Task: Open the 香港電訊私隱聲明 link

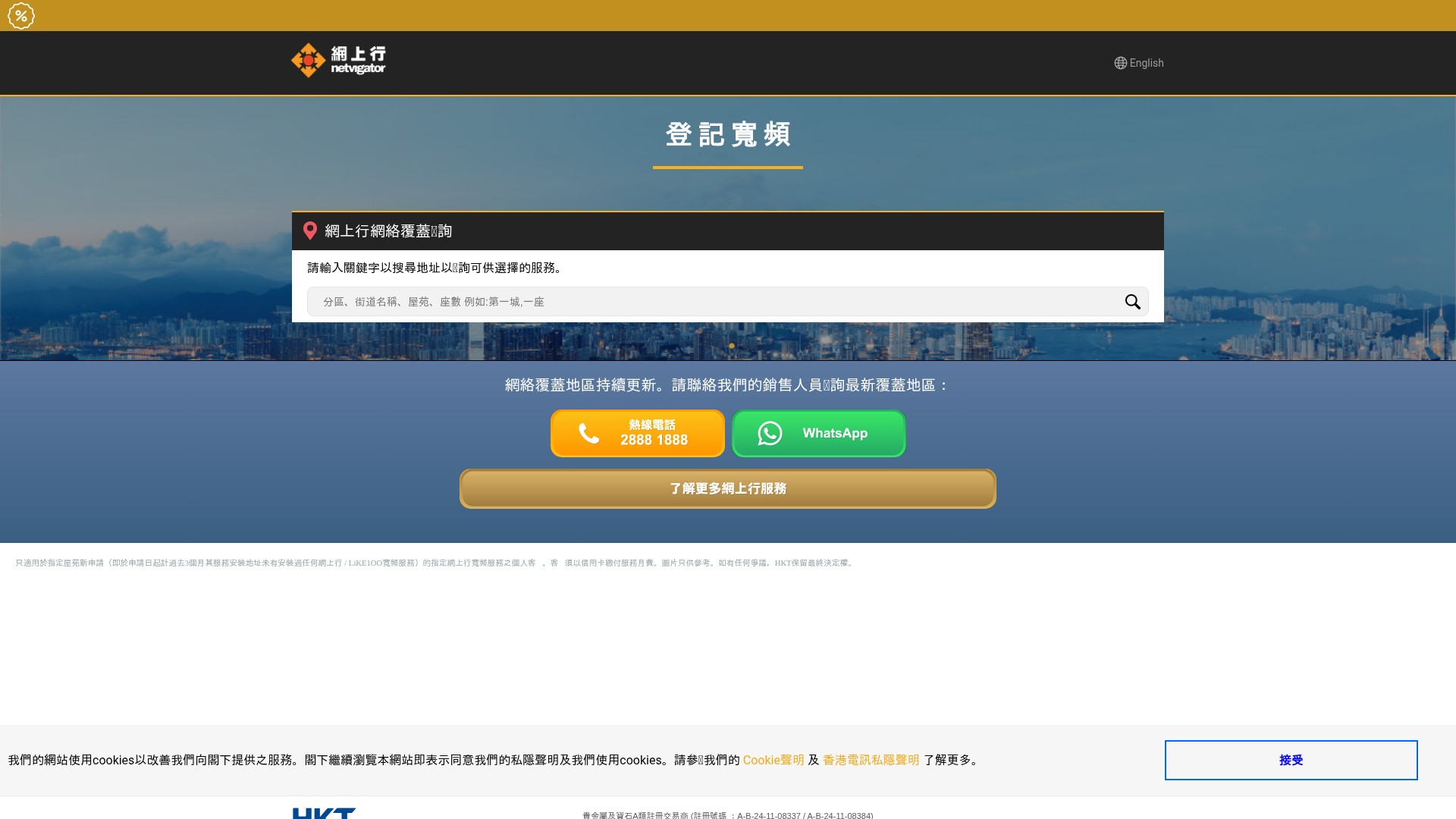Action: point(871,760)
